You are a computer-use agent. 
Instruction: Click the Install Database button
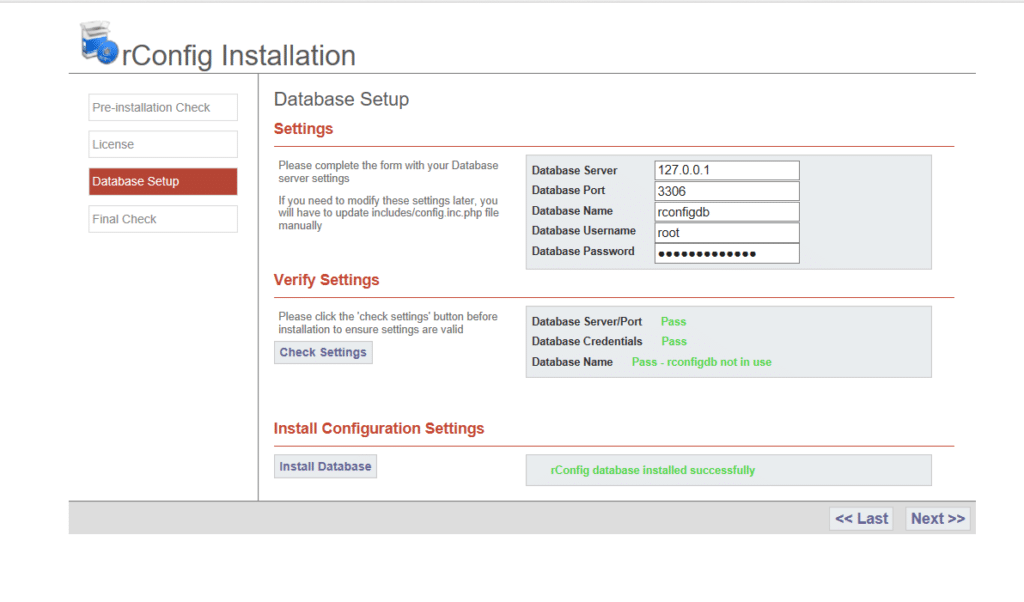pyautogui.click(x=325, y=467)
